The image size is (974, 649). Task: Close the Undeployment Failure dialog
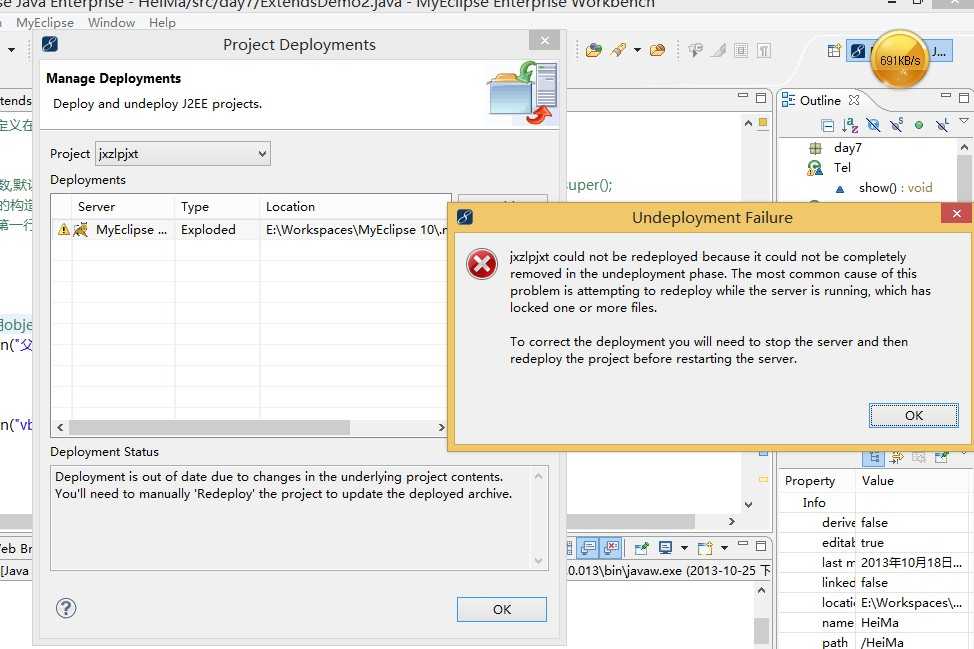pos(957,214)
